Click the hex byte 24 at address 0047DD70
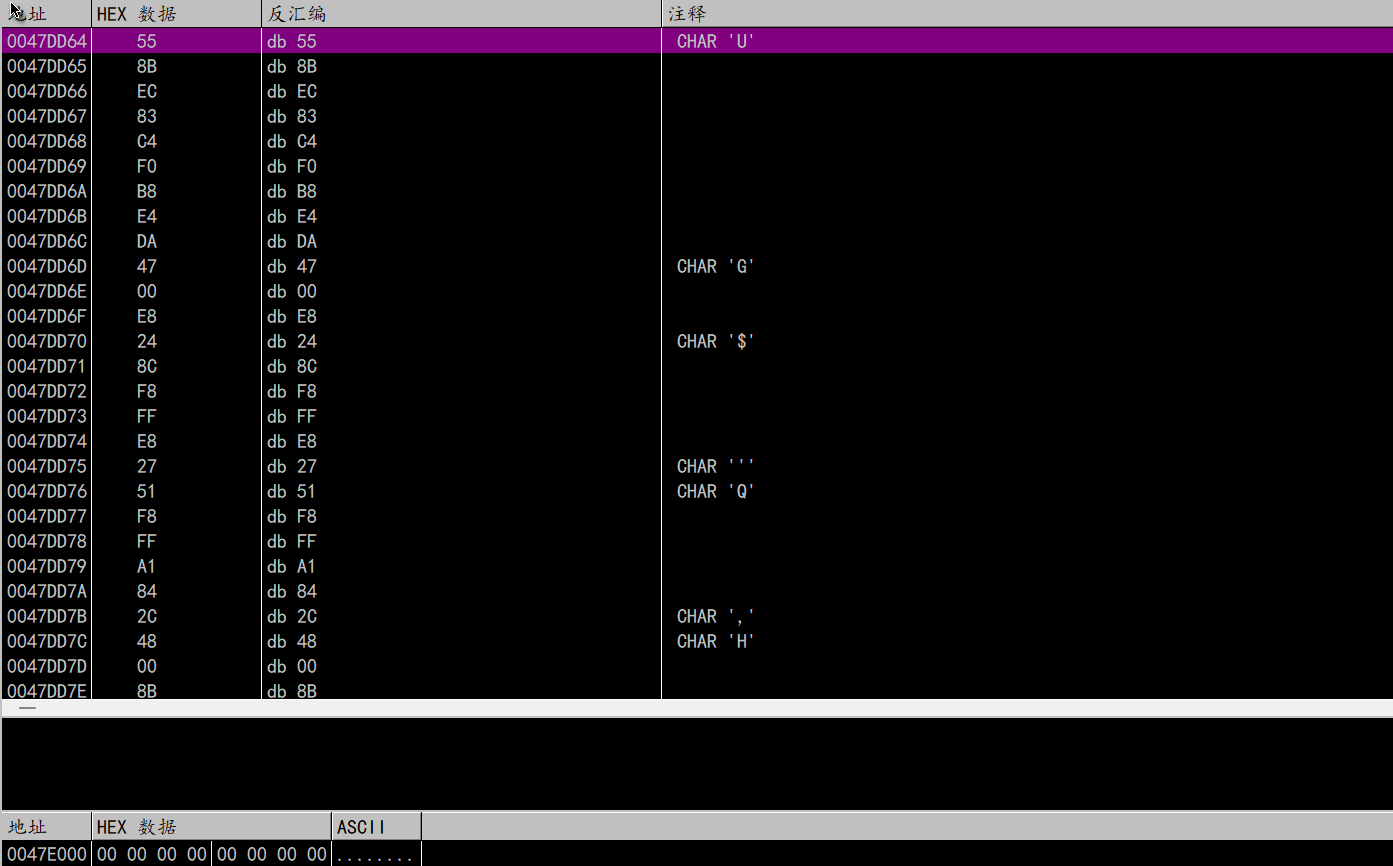 [147, 341]
